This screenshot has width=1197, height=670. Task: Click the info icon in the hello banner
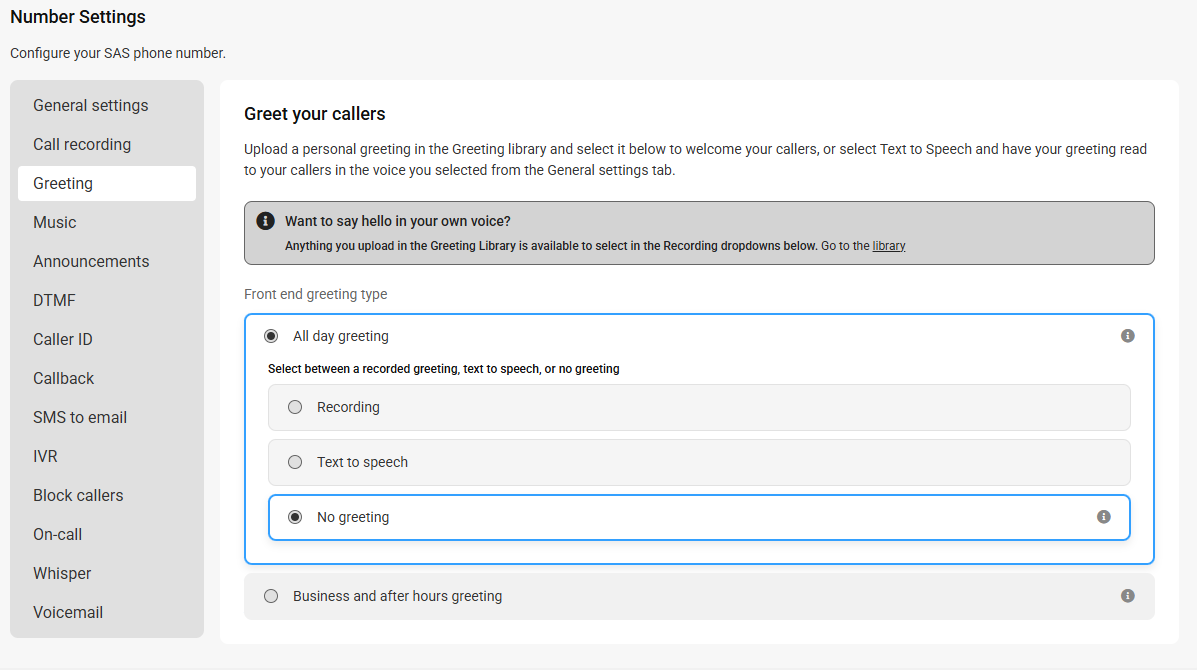(x=265, y=221)
